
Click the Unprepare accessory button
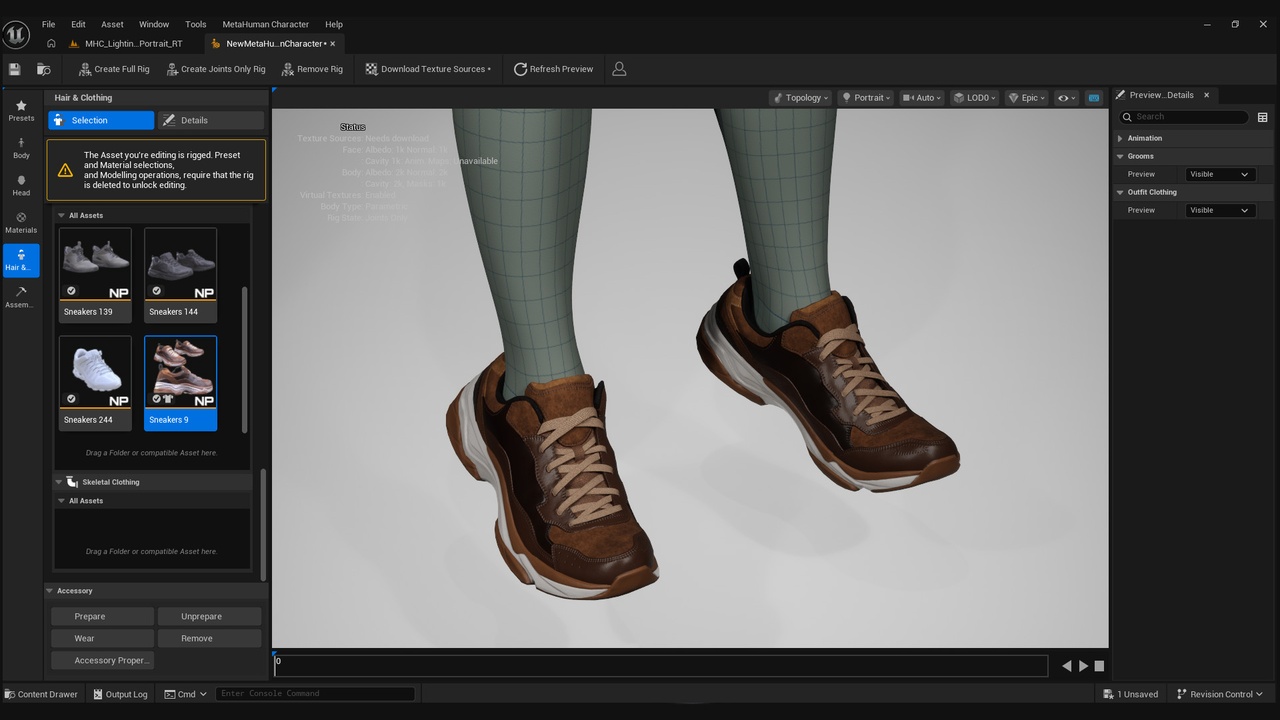(208, 616)
